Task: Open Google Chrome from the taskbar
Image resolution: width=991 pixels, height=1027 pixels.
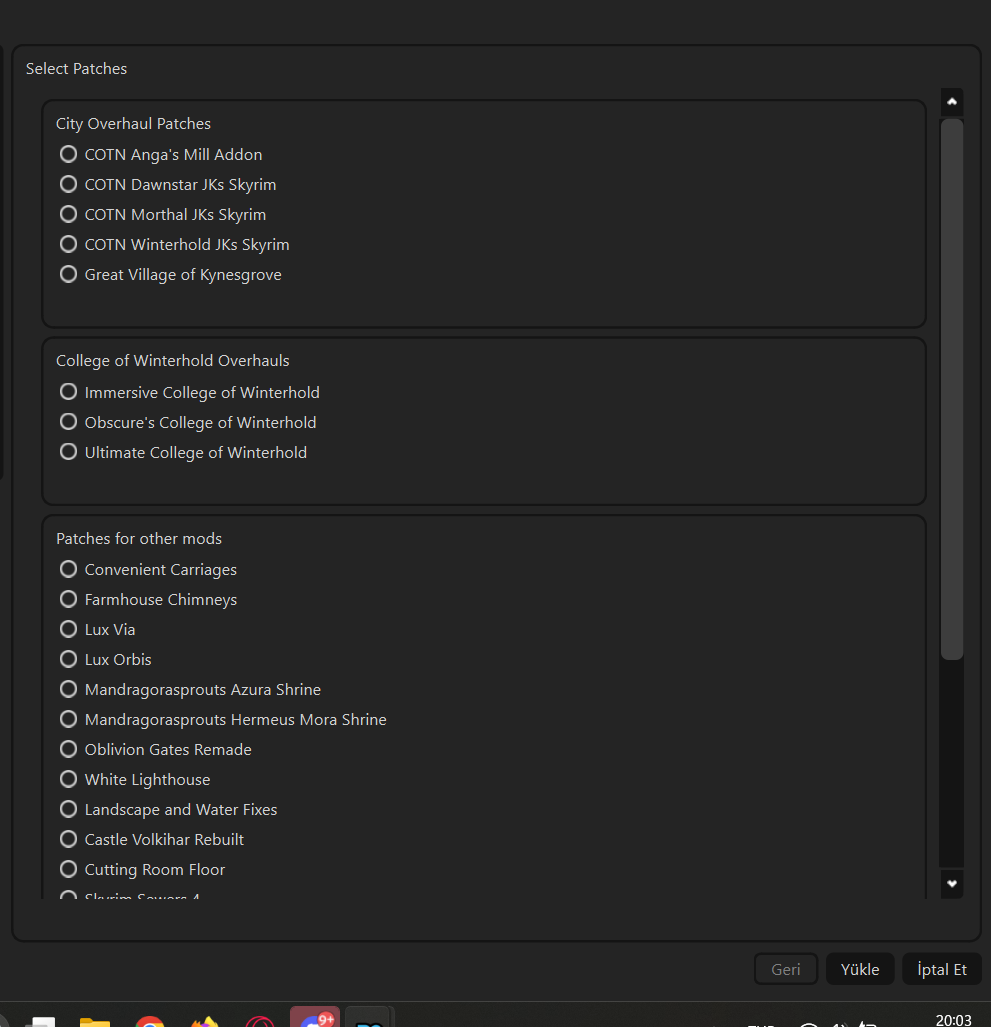Action: [150, 1020]
